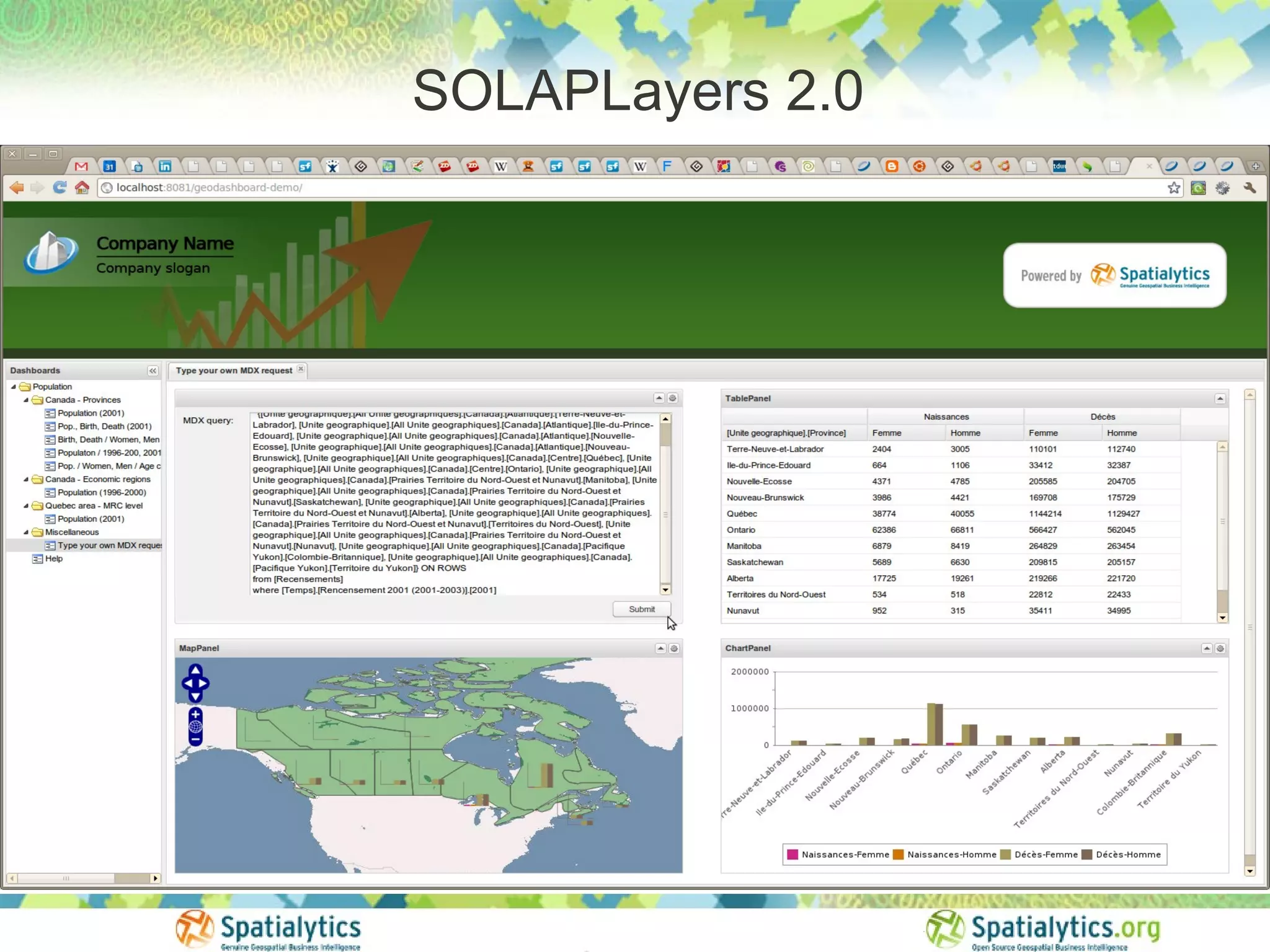
Task: Zoom in on the map
Action: tap(195, 715)
